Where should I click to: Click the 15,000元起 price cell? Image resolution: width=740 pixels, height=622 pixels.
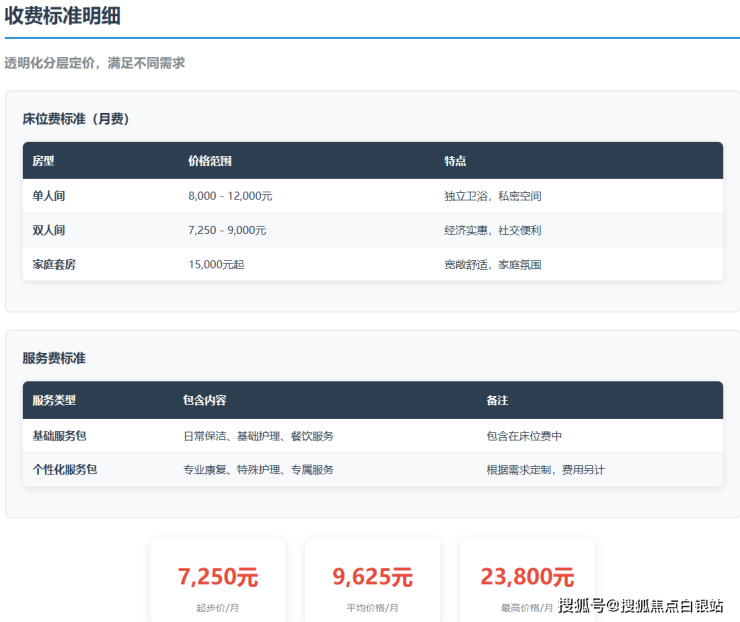(x=215, y=265)
